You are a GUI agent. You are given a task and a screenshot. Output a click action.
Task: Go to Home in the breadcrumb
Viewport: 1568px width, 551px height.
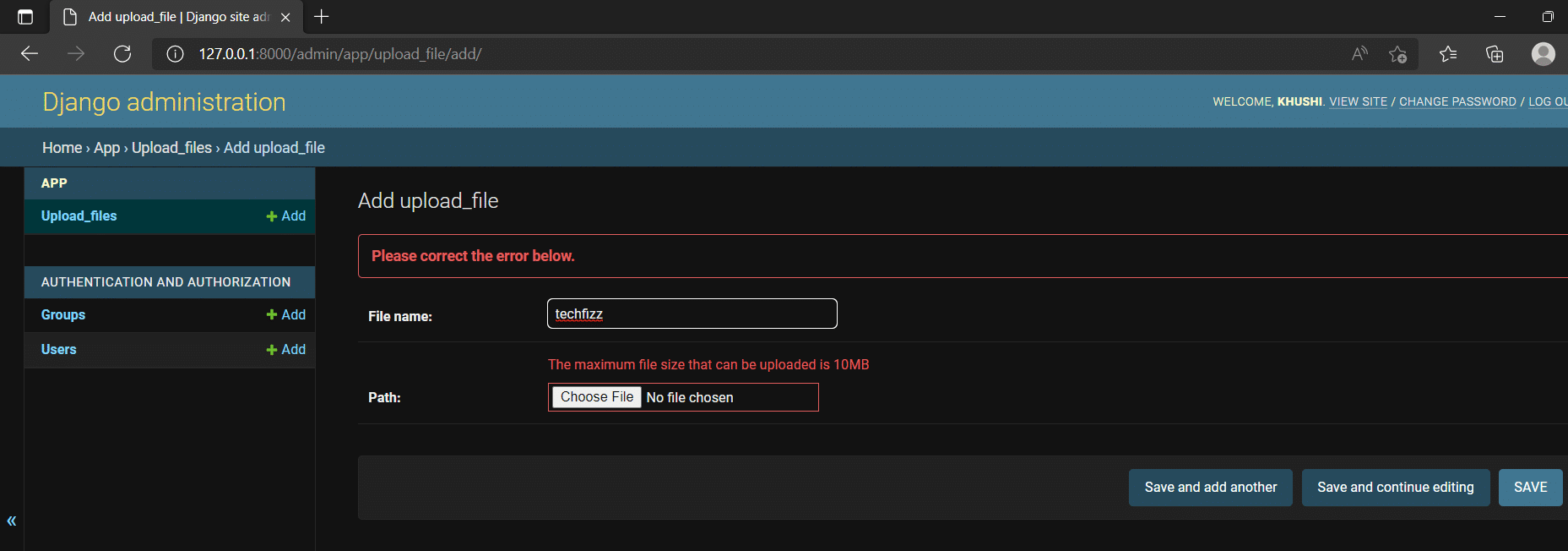[x=62, y=148]
